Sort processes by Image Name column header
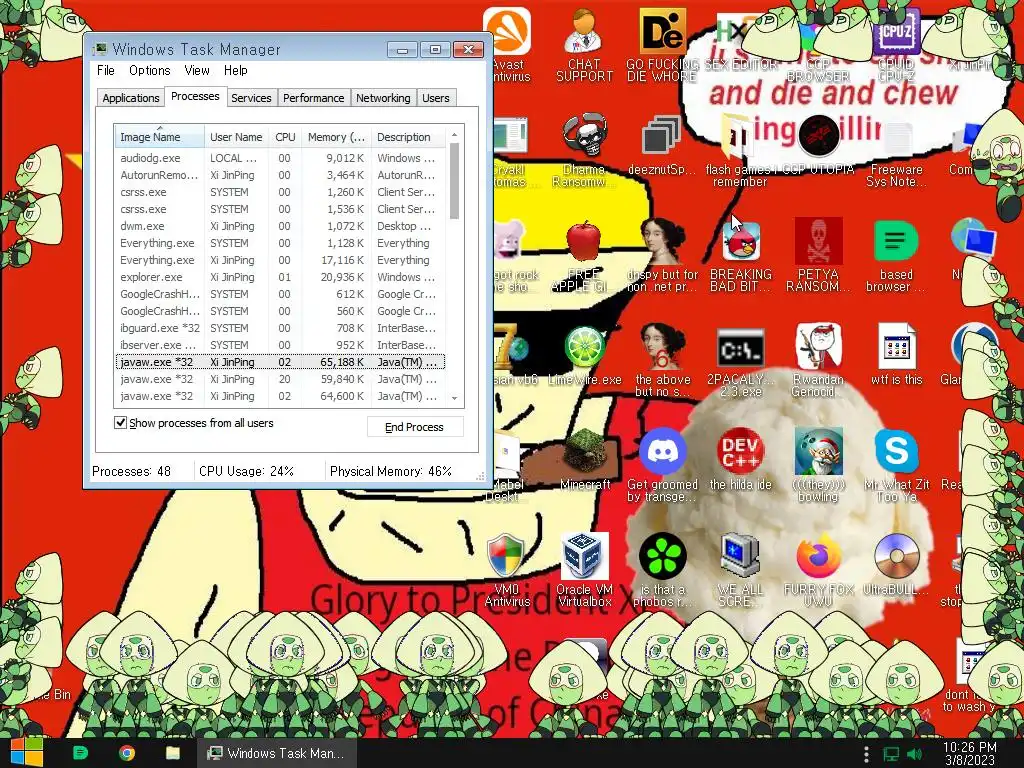The image size is (1024, 768). 159,137
